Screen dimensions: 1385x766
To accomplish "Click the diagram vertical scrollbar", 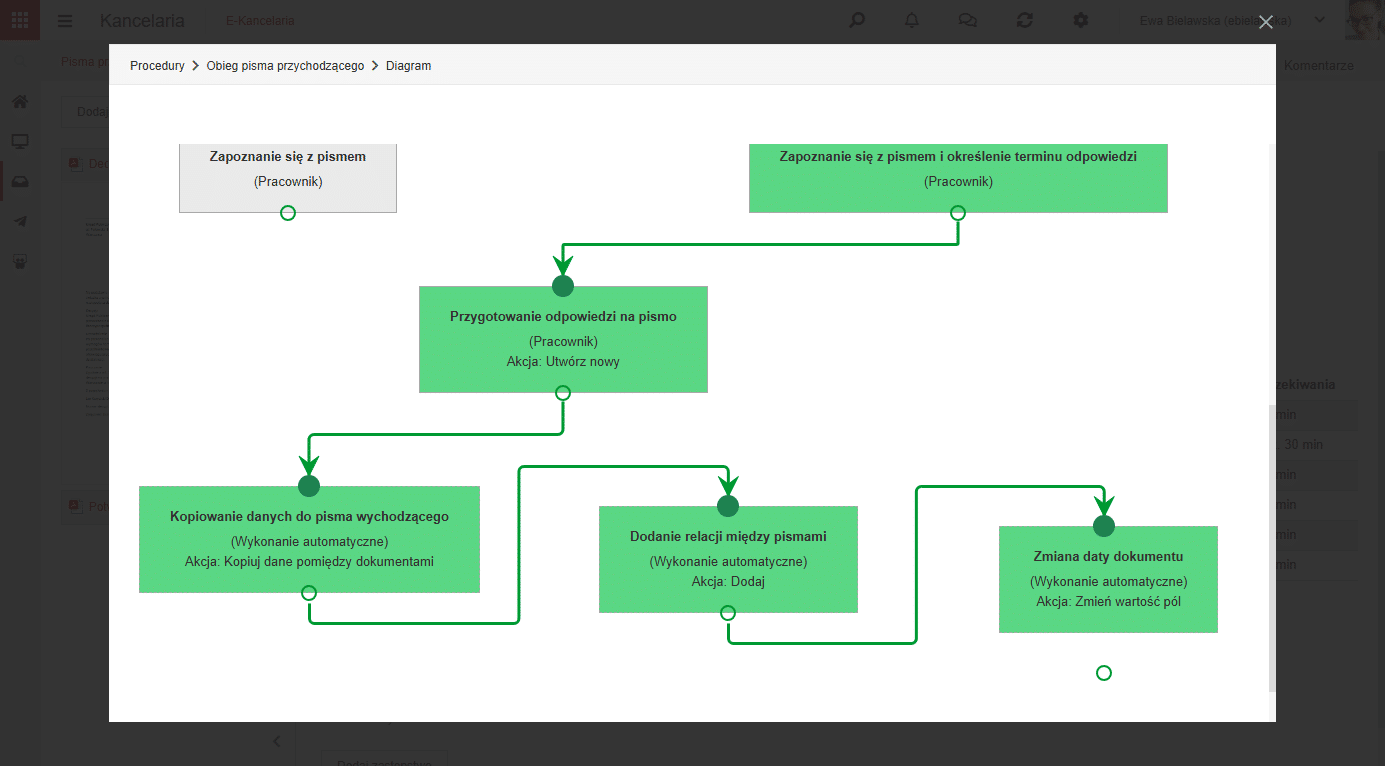I will pyautogui.click(x=1272, y=547).
